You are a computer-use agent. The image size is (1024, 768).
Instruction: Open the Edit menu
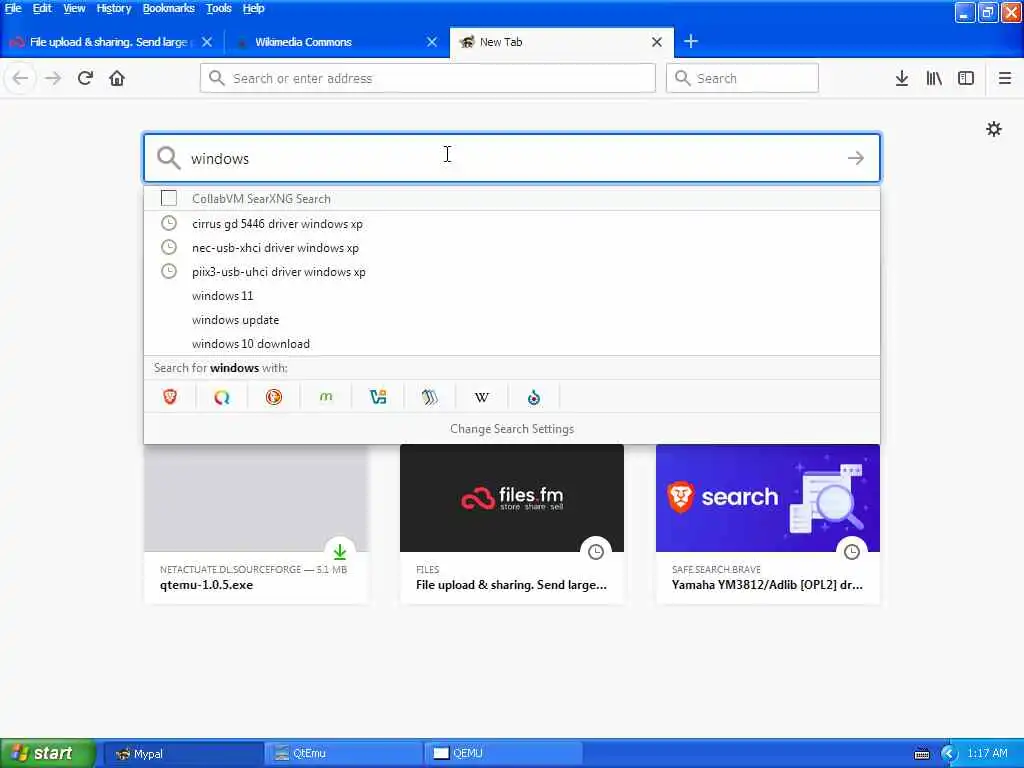coord(42,8)
